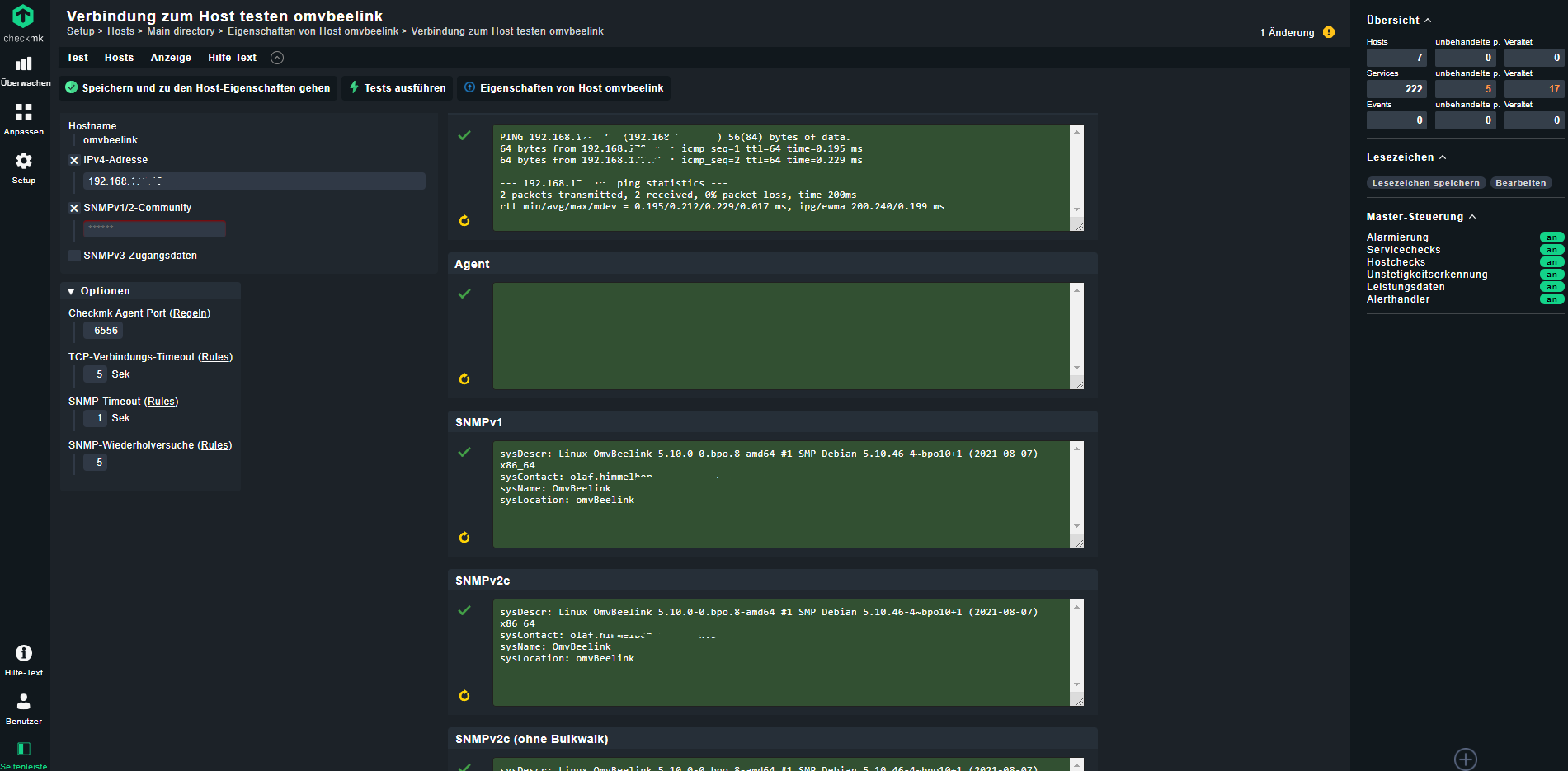The width and height of the screenshot is (1568, 771).
Task: Open Rules link for SNMP-Timeout
Action: tap(161, 402)
